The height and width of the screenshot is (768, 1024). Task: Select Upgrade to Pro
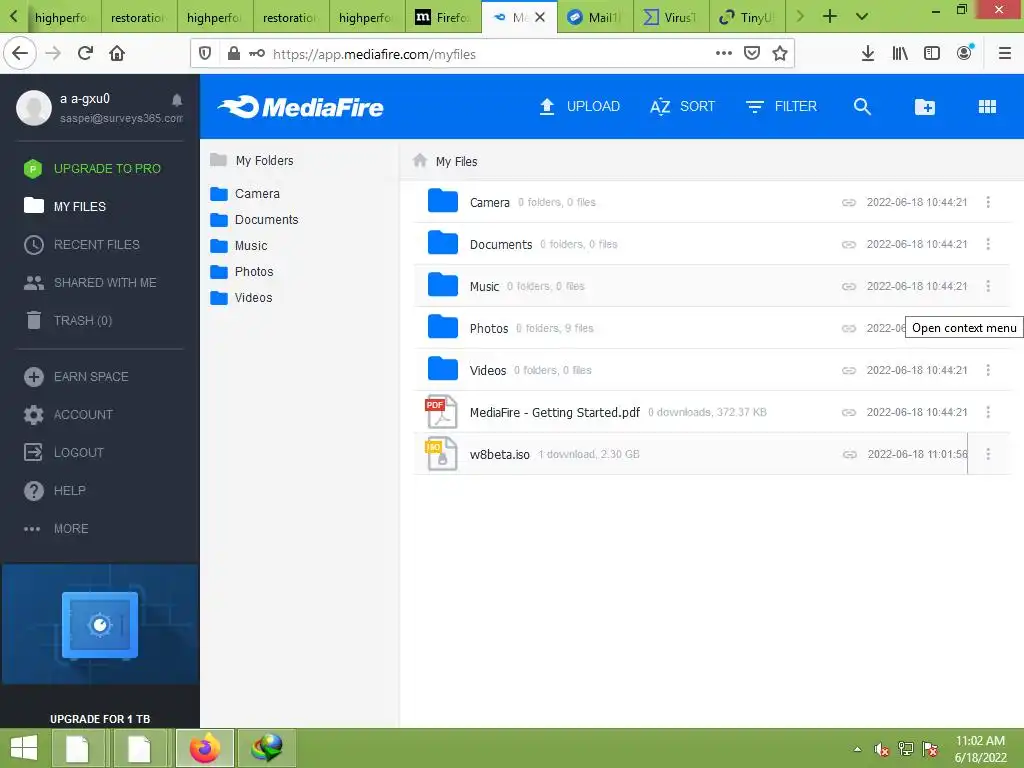(92, 168)
